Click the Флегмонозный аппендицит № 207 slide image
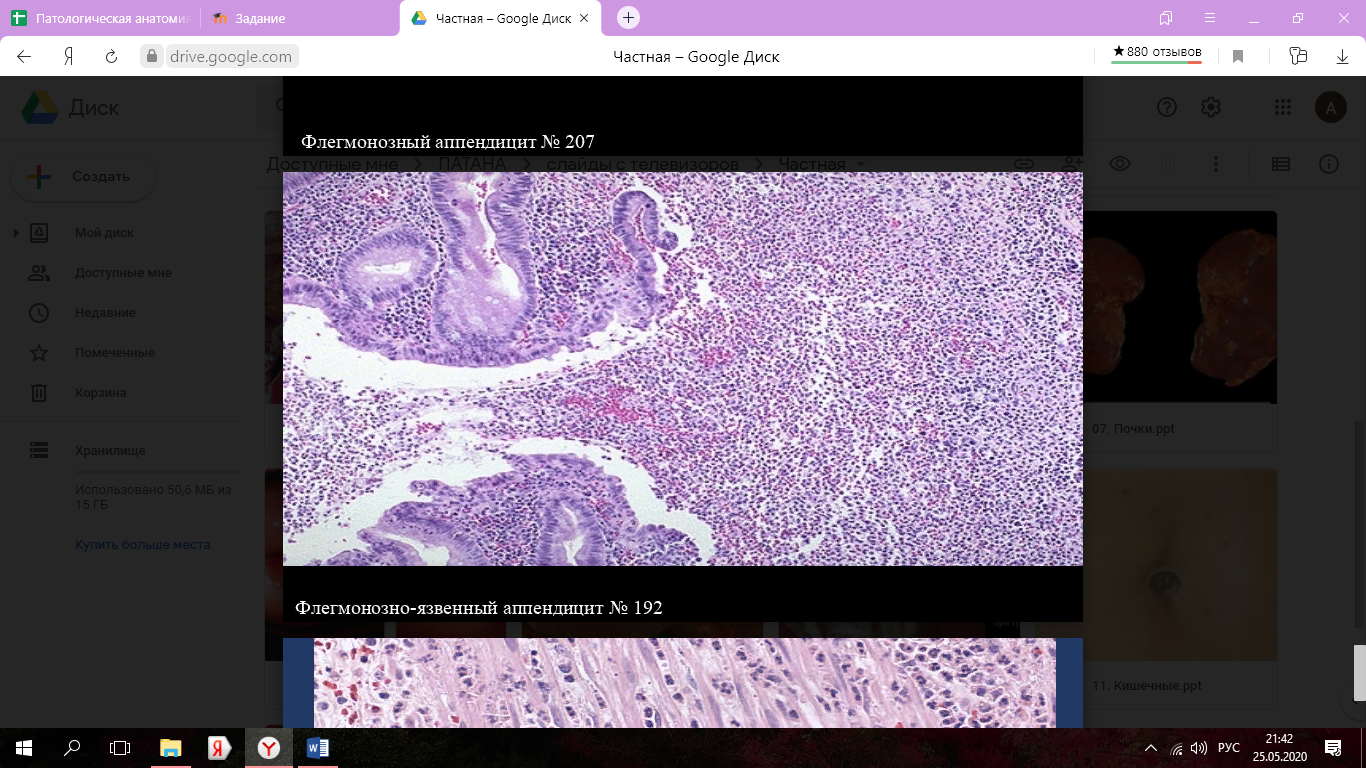The image size is (1366, 768). pos(683,369)
